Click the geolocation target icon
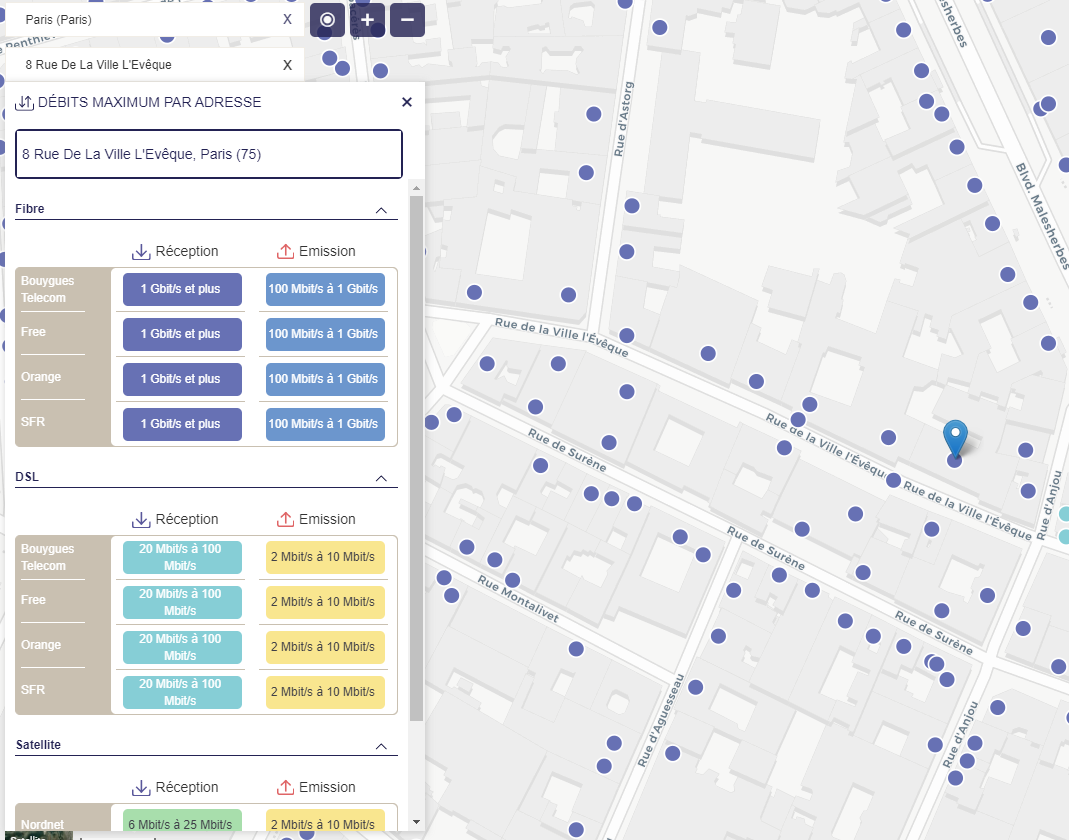The image size is (1069, 840). pyautogui.click(x=327, y=20)
